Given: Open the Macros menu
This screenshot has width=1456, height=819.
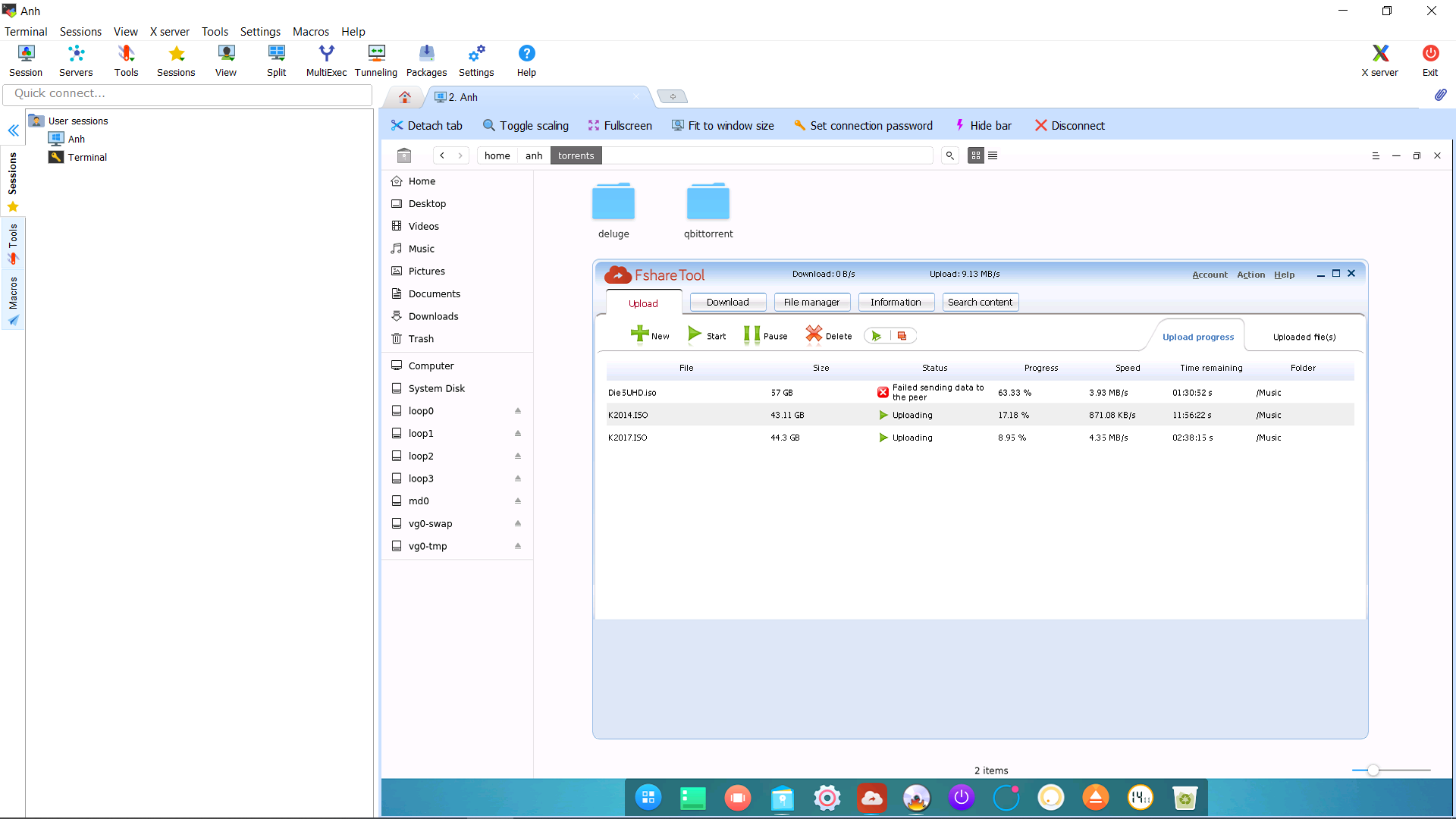Looking at the screenshot, I should tap(311, 32).
